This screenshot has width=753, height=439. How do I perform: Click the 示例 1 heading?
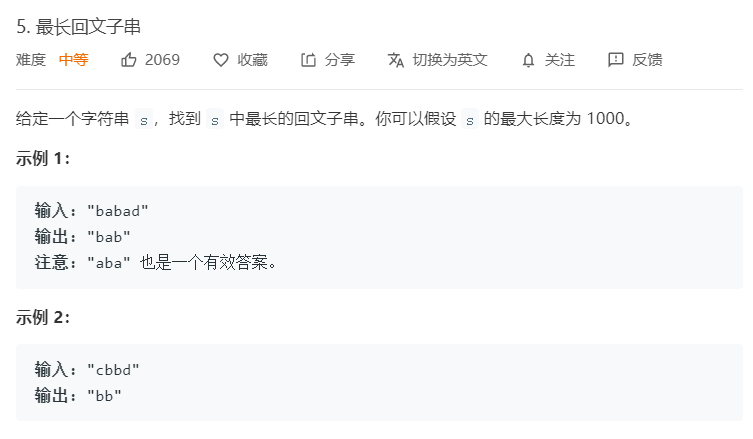pyautogui.click(x=43, y=158)
